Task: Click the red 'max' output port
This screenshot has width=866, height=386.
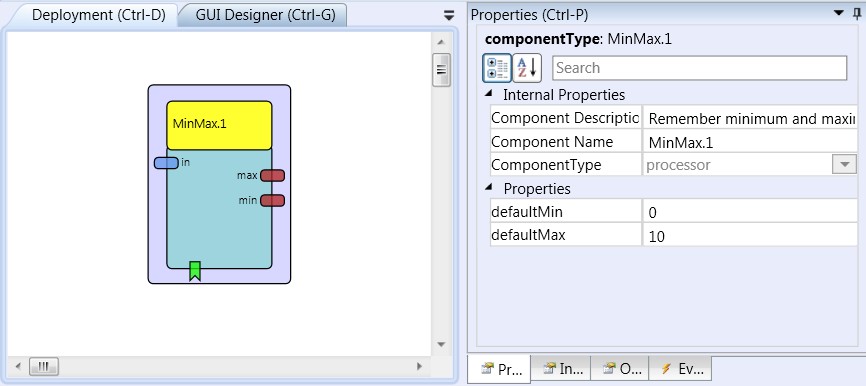Action: pyautogui.click(x=272, y=176)
